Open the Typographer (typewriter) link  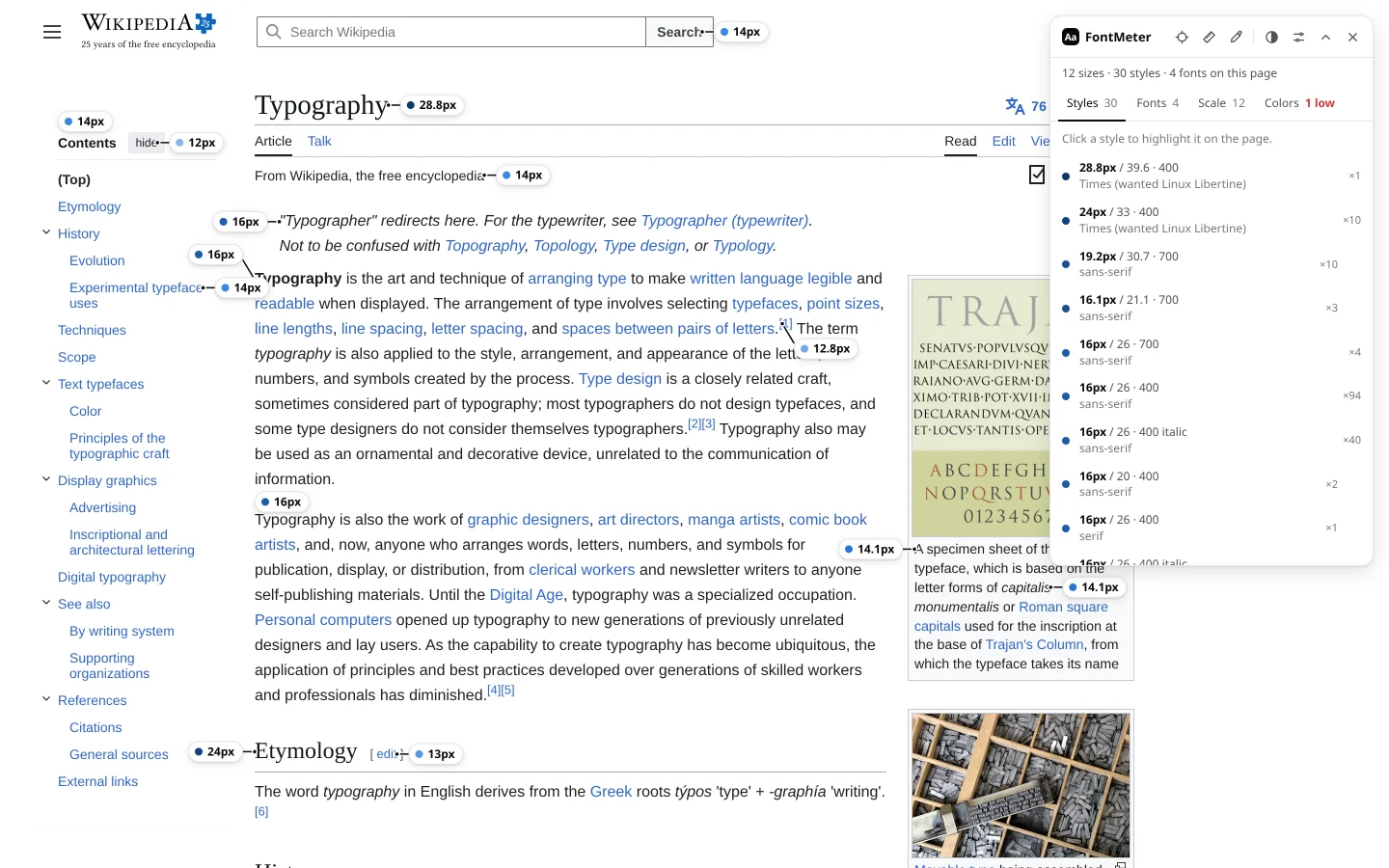[724, 221]
